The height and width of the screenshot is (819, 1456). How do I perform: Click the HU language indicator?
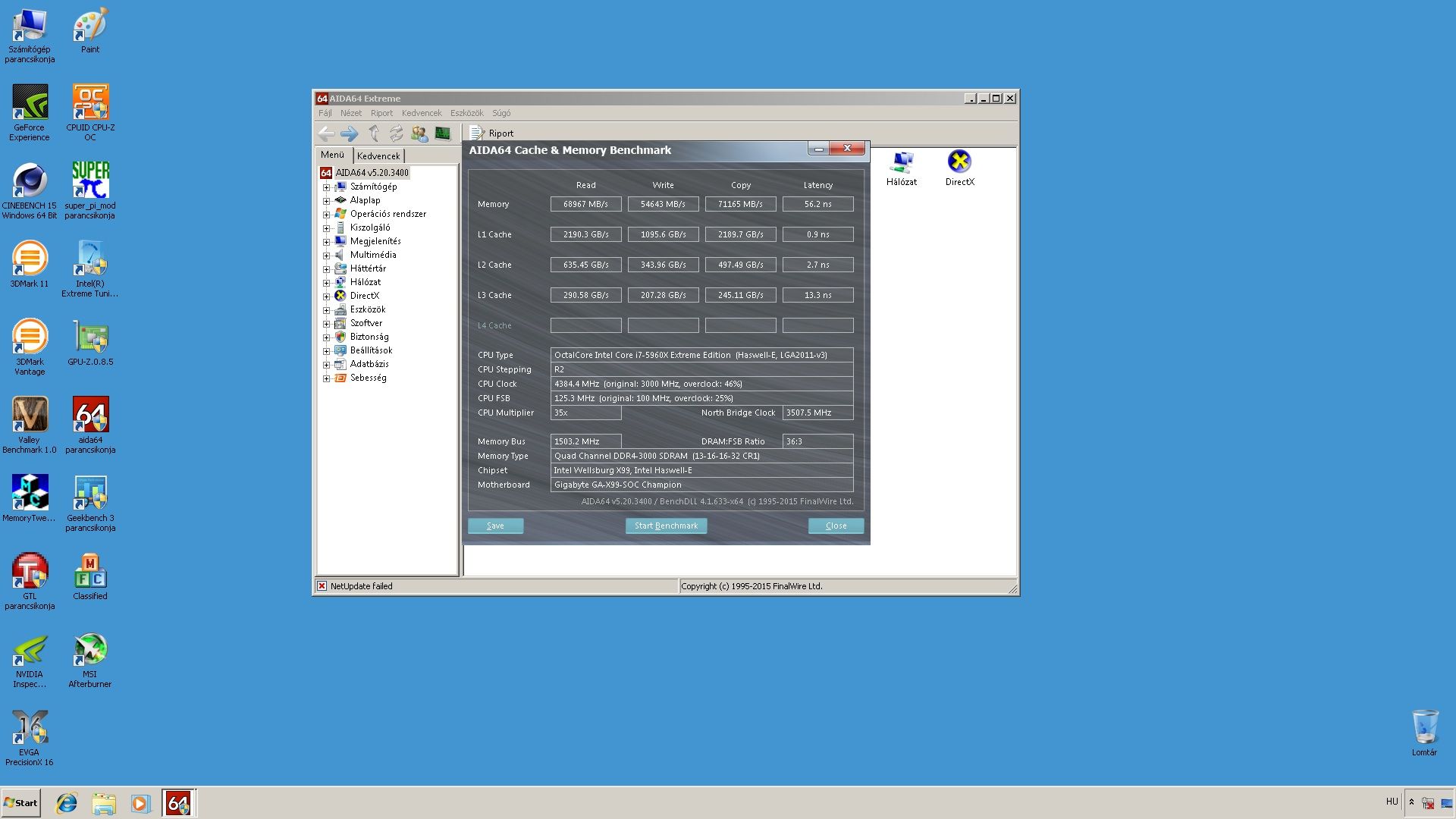click(1392, 802)
